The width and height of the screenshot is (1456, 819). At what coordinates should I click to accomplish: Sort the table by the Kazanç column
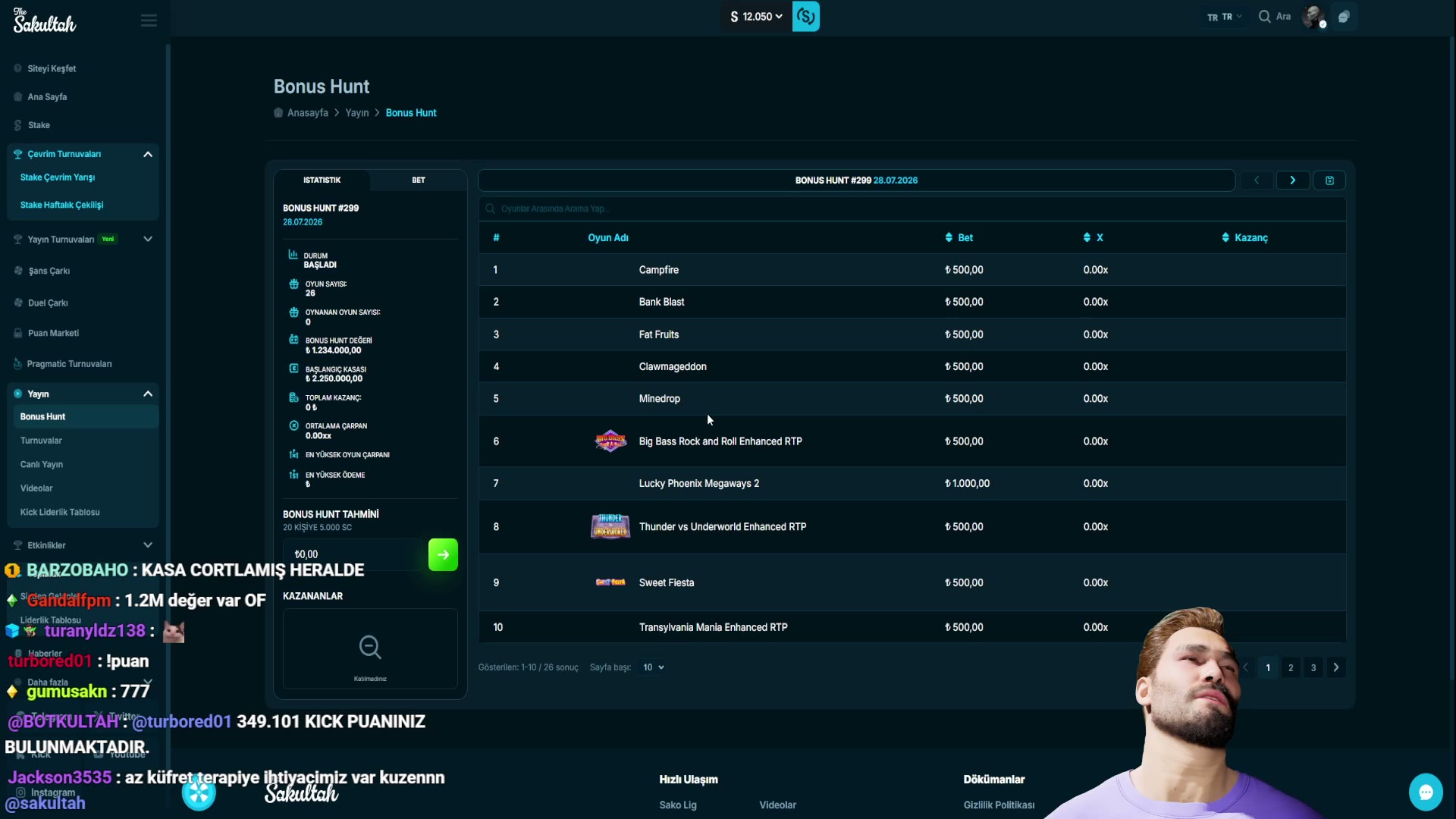[1245, 237]
